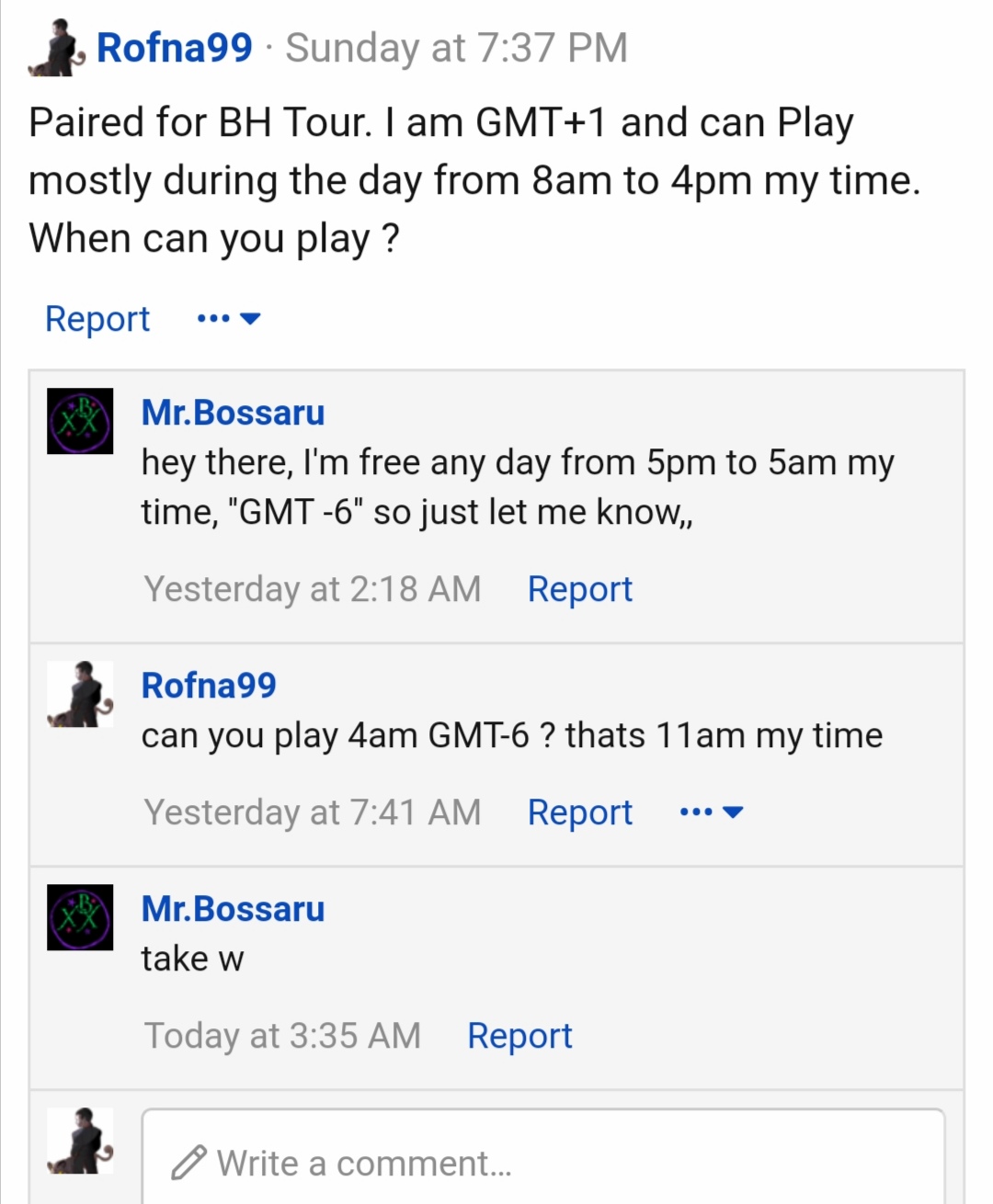
Task: Click the 'Today at 3:35 AM' timestamp
Action: tap(282, 1036)
